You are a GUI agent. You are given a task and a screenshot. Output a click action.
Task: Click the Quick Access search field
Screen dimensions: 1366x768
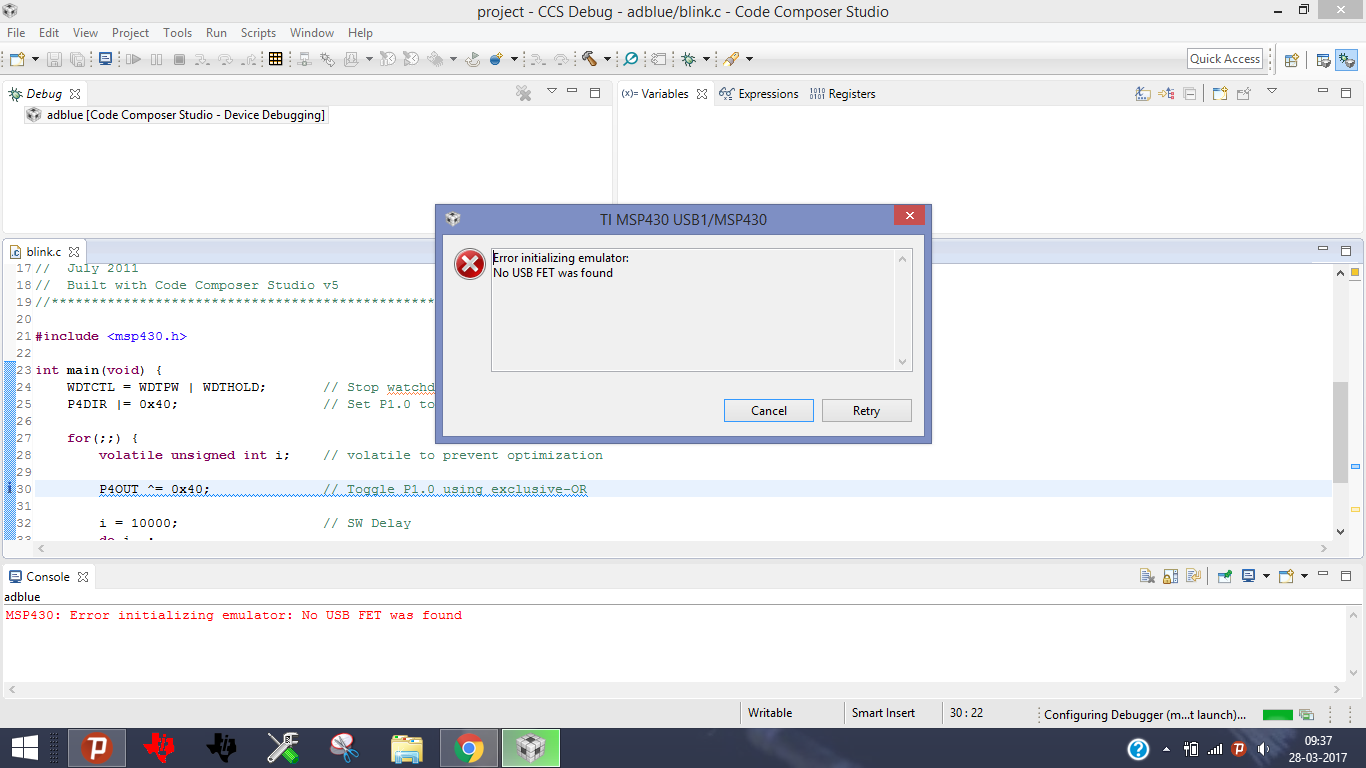point(1225,59)
